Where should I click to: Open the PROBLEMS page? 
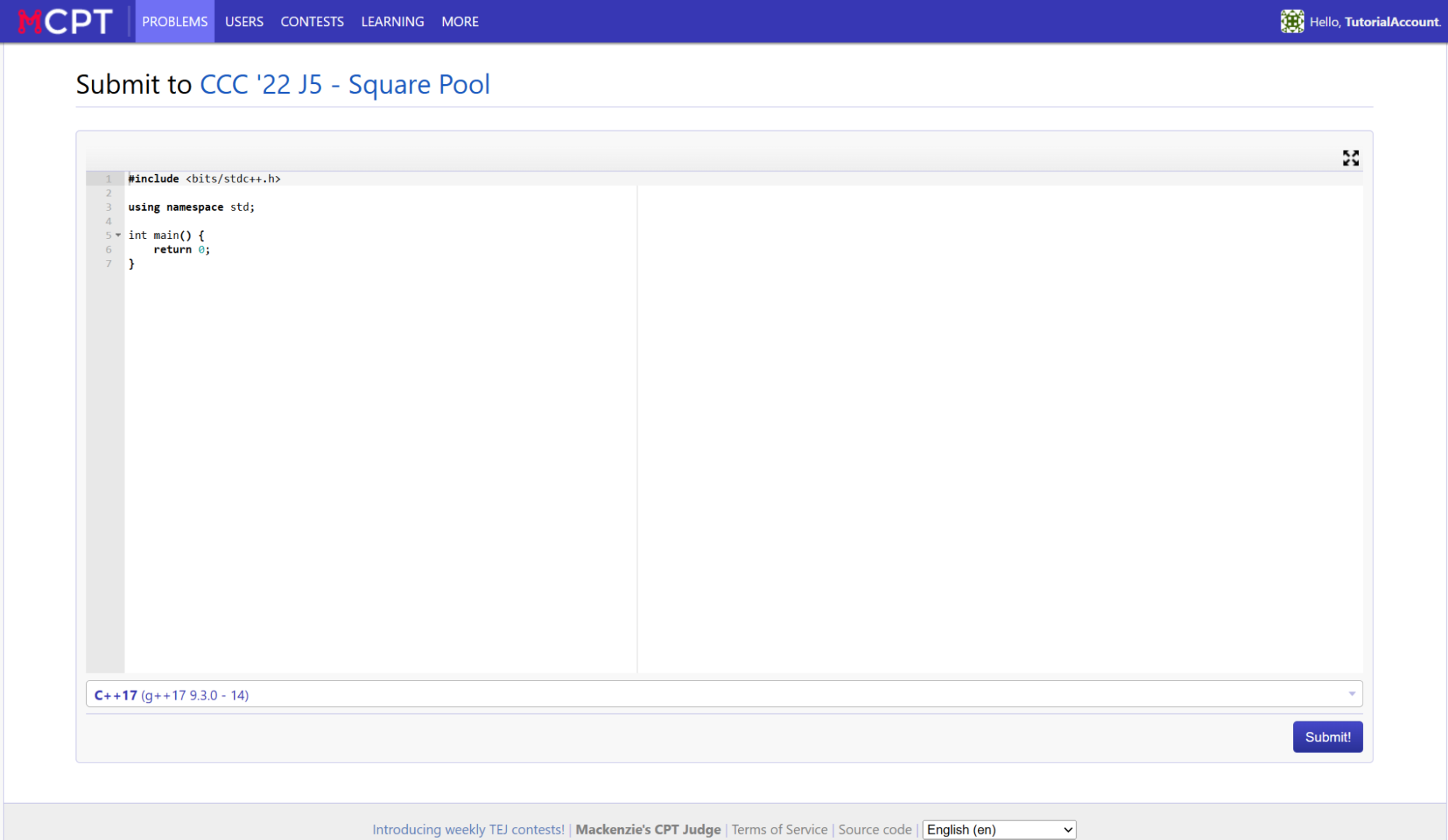tap(175, 21)
